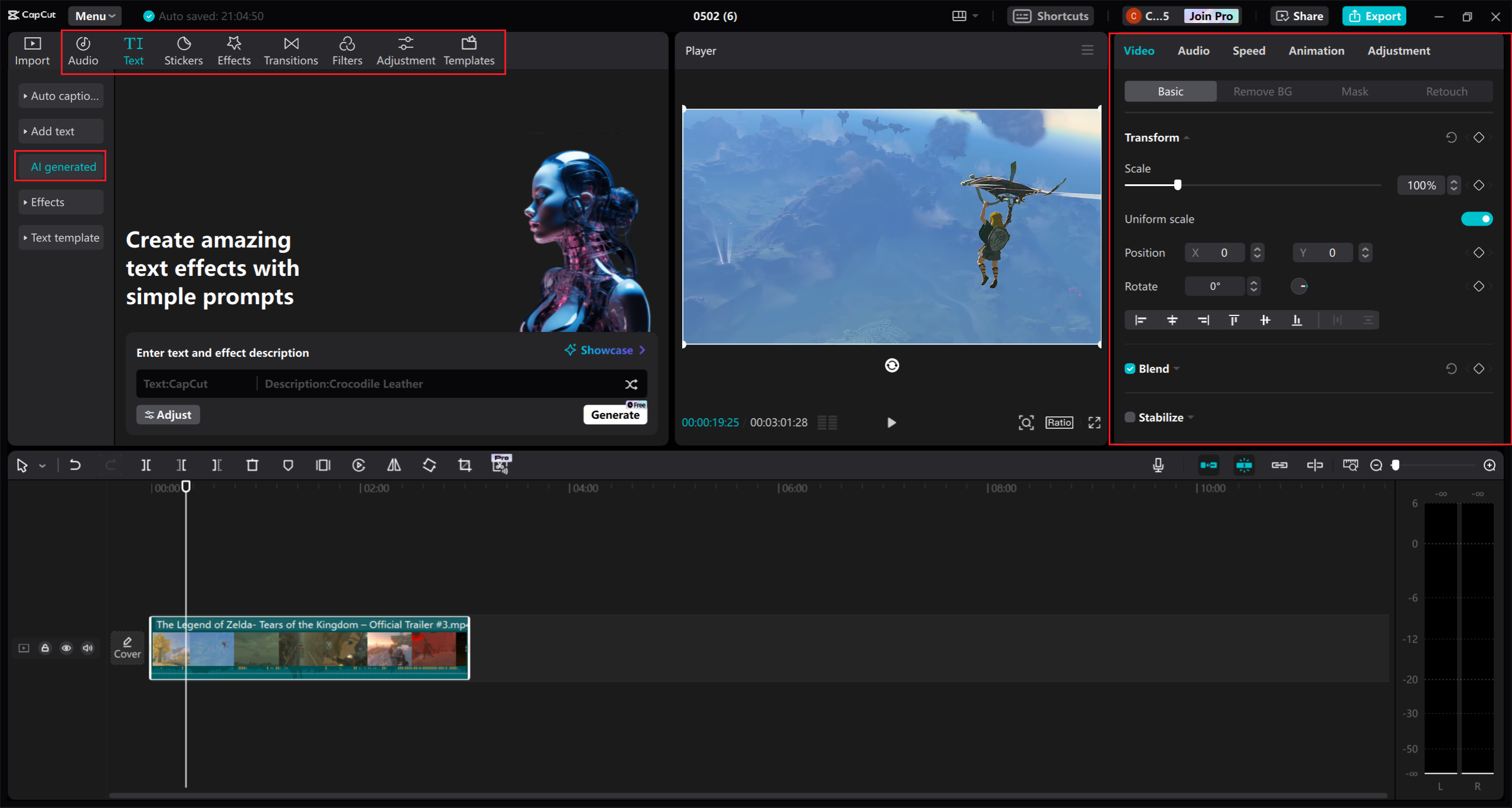1512x808 pixels.
Task: Open the Remove BG tab
Action: pos(1261,91)
